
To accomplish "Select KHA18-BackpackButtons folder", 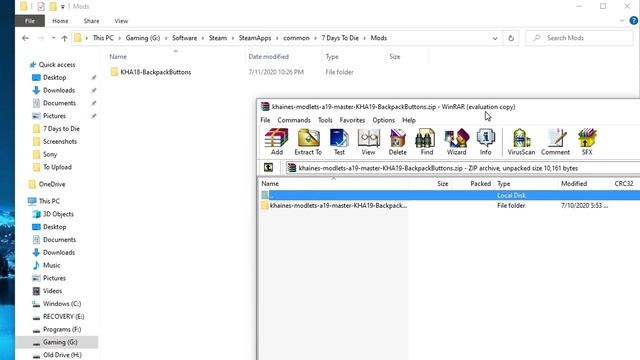I will click(x=156, y=72).
